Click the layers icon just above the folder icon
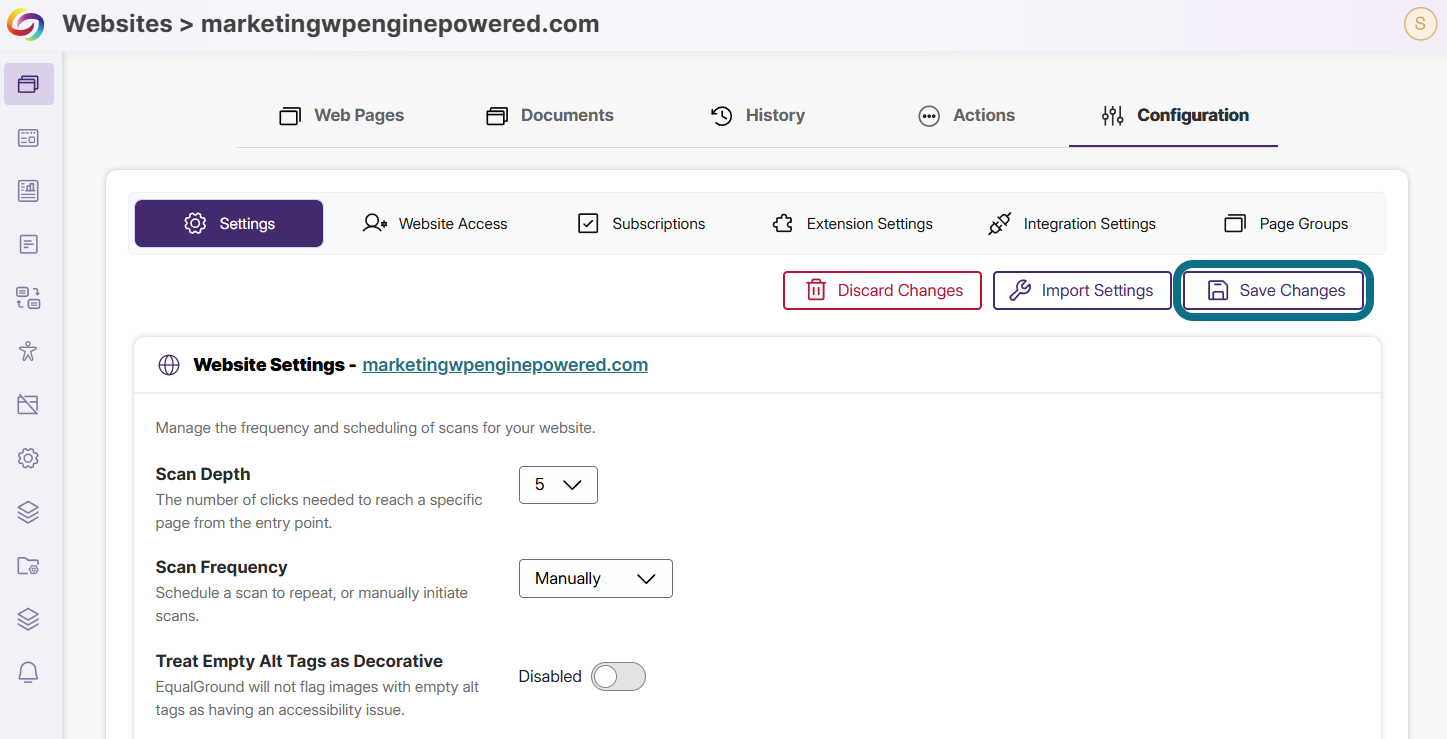This screenshot has width=1447, height=739. point(28,512)
